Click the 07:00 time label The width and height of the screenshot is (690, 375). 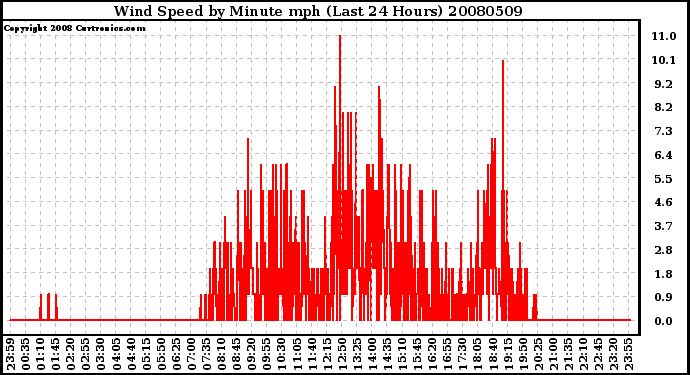191,354
